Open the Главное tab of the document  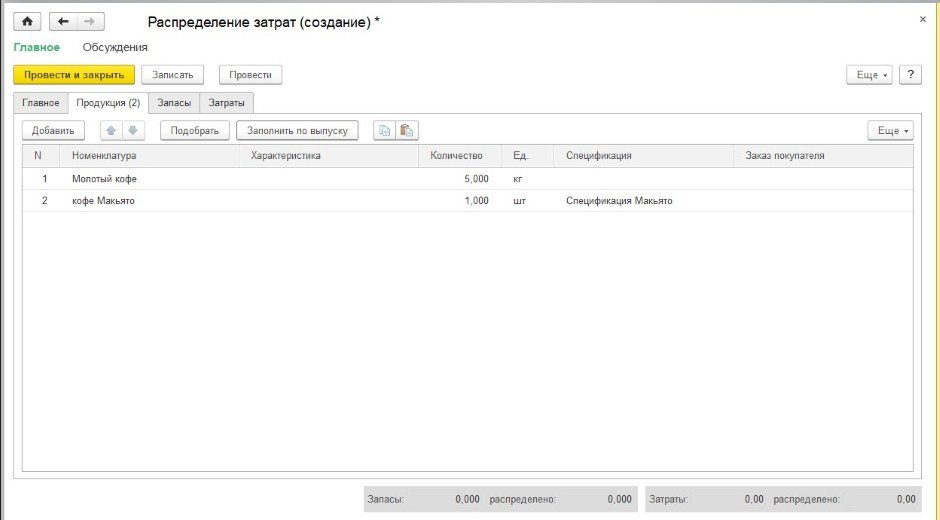[41, 103]
